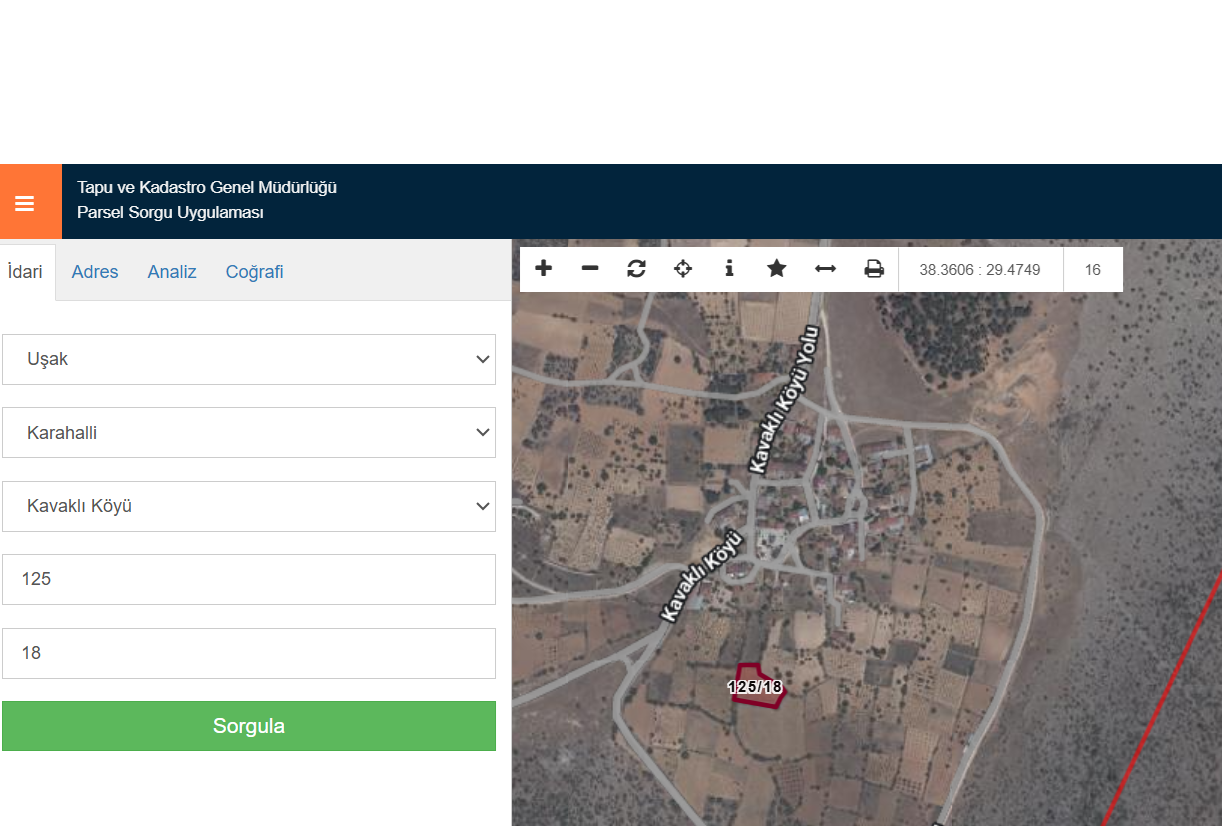Viewport: 1222px width, 826px height.
Task: Choose from the Kavaklı Köyü dropdown
Action: pyautogui.click(x=249, y=506)
